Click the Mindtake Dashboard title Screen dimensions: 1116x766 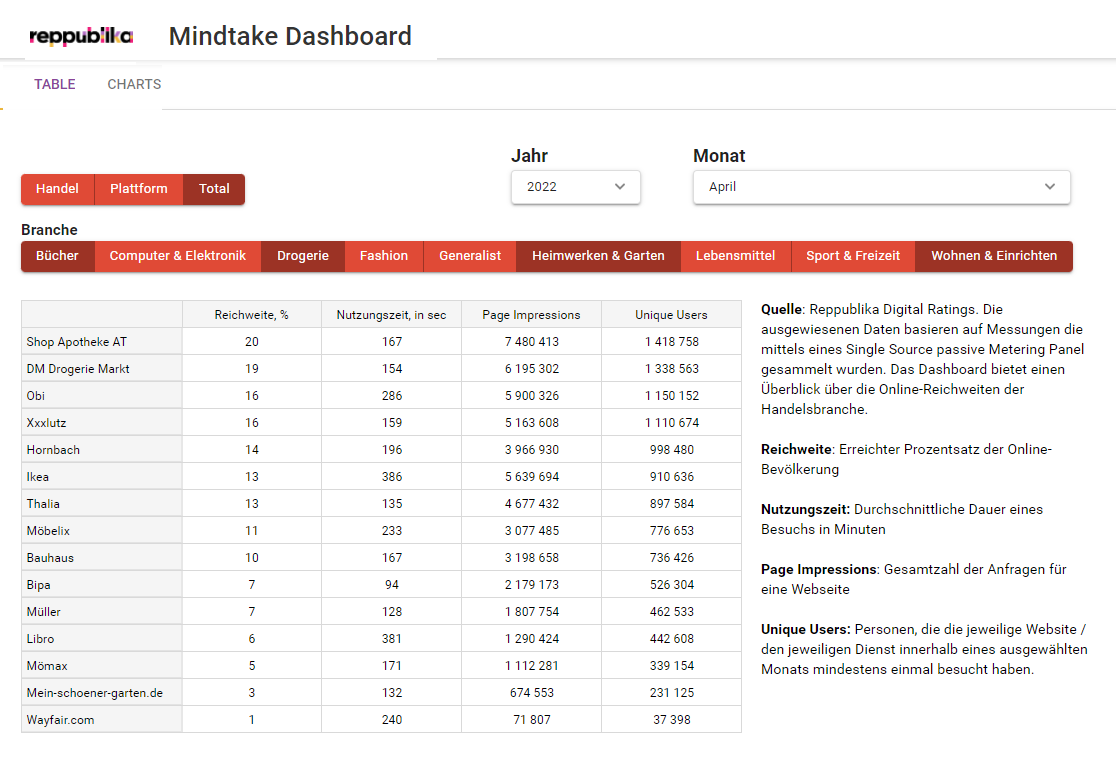290,36
